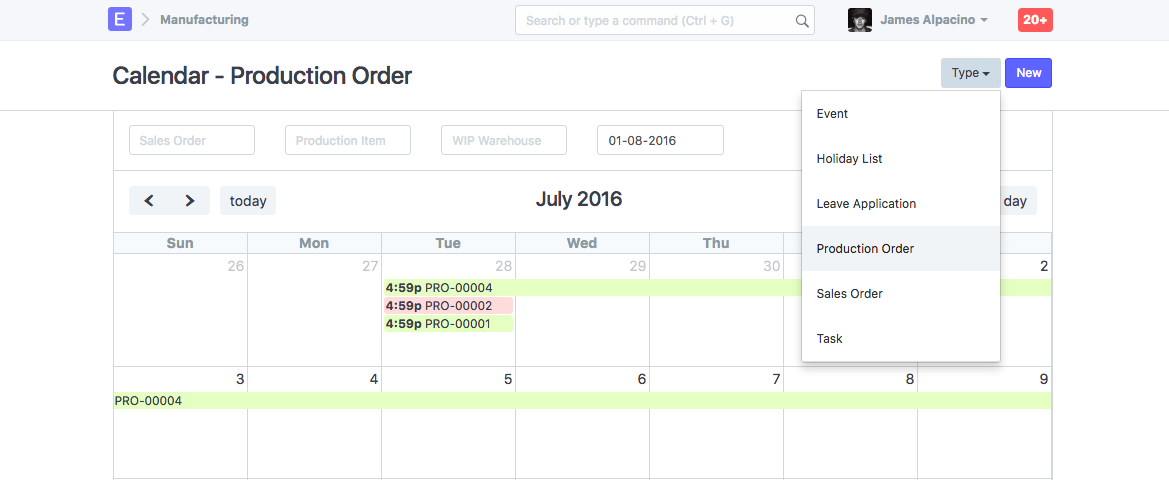This screenshot has height=480, width=1169.
Task: Select Event from the Type menu
Action: pyautogui.click(x=832, y=114)
